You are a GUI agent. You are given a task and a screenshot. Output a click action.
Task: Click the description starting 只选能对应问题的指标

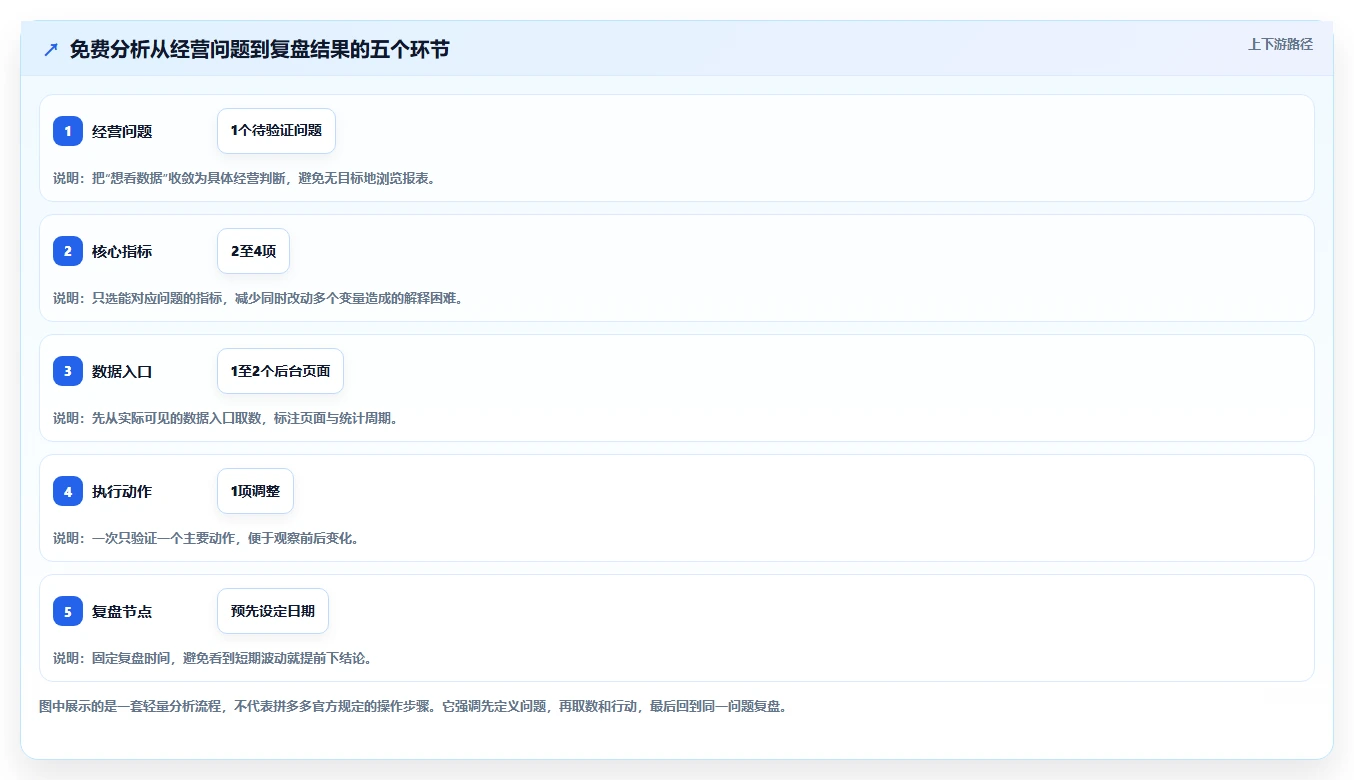click(x=258, y=298)
